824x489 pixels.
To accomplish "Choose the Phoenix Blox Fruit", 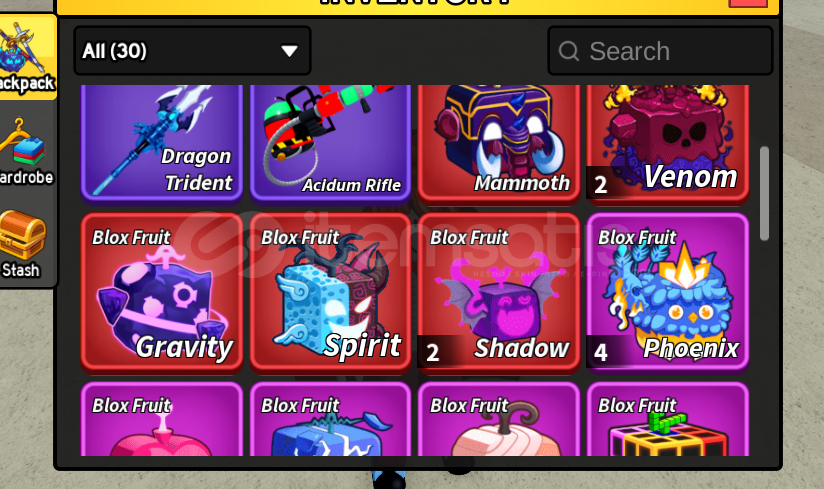I will click(668, 292).
